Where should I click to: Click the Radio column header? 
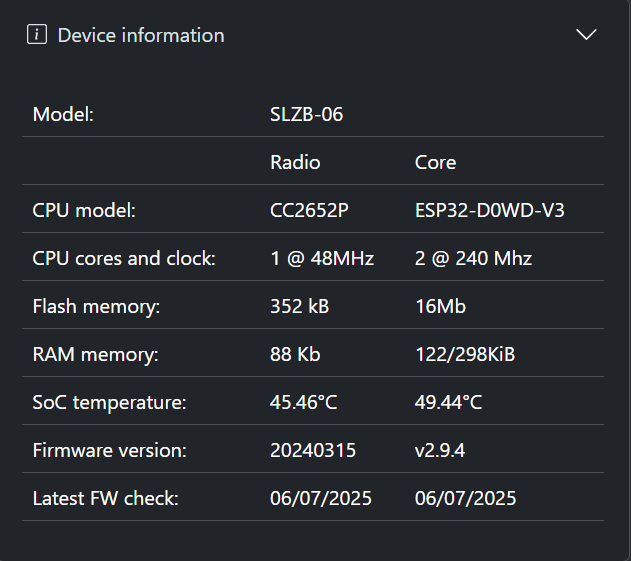coord(295,162)
